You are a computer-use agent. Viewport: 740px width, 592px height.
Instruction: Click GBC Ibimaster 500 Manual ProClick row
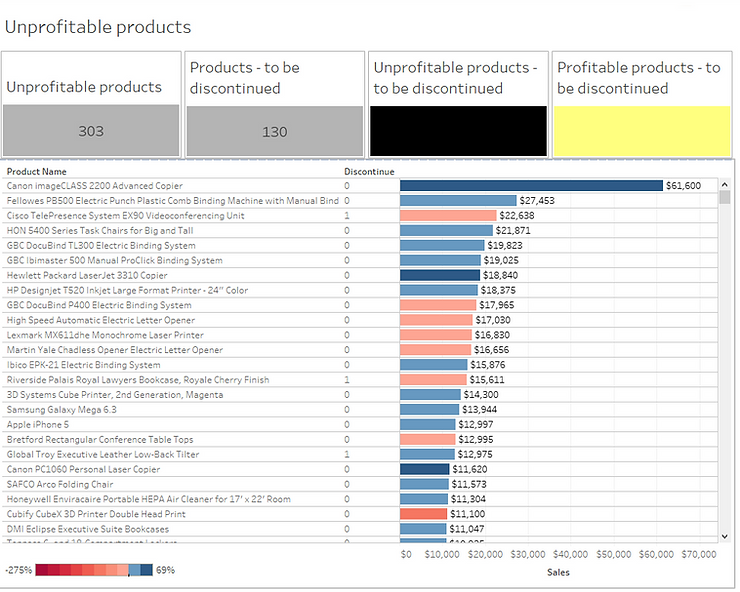coord(115,261)
